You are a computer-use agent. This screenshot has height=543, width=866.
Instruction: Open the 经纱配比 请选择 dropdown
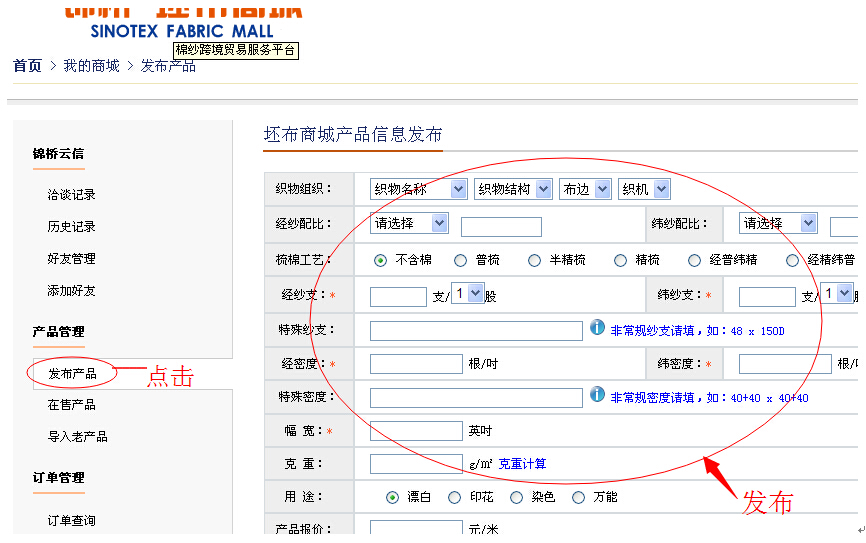tap(410, 223)
